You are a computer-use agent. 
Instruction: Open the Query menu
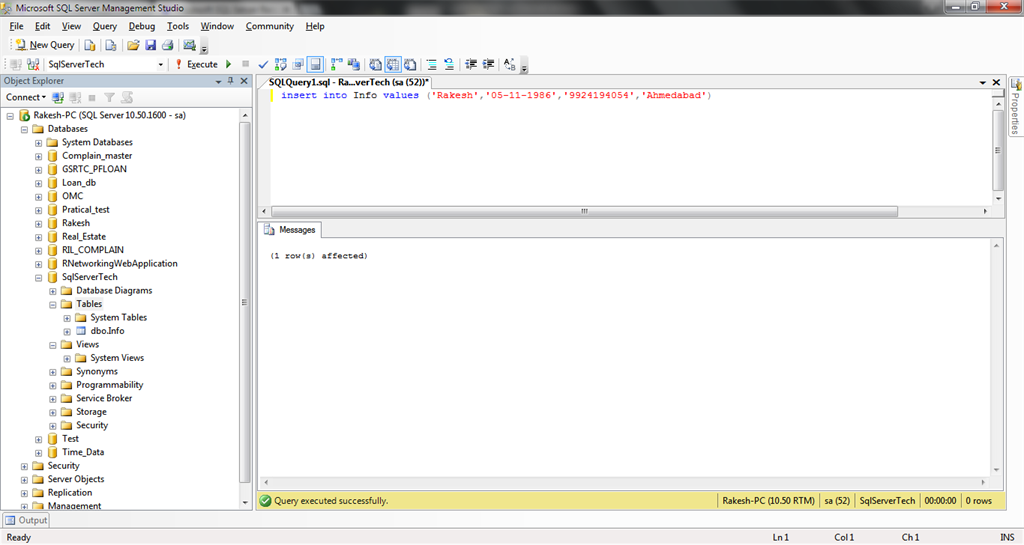[x=104, y=26]
